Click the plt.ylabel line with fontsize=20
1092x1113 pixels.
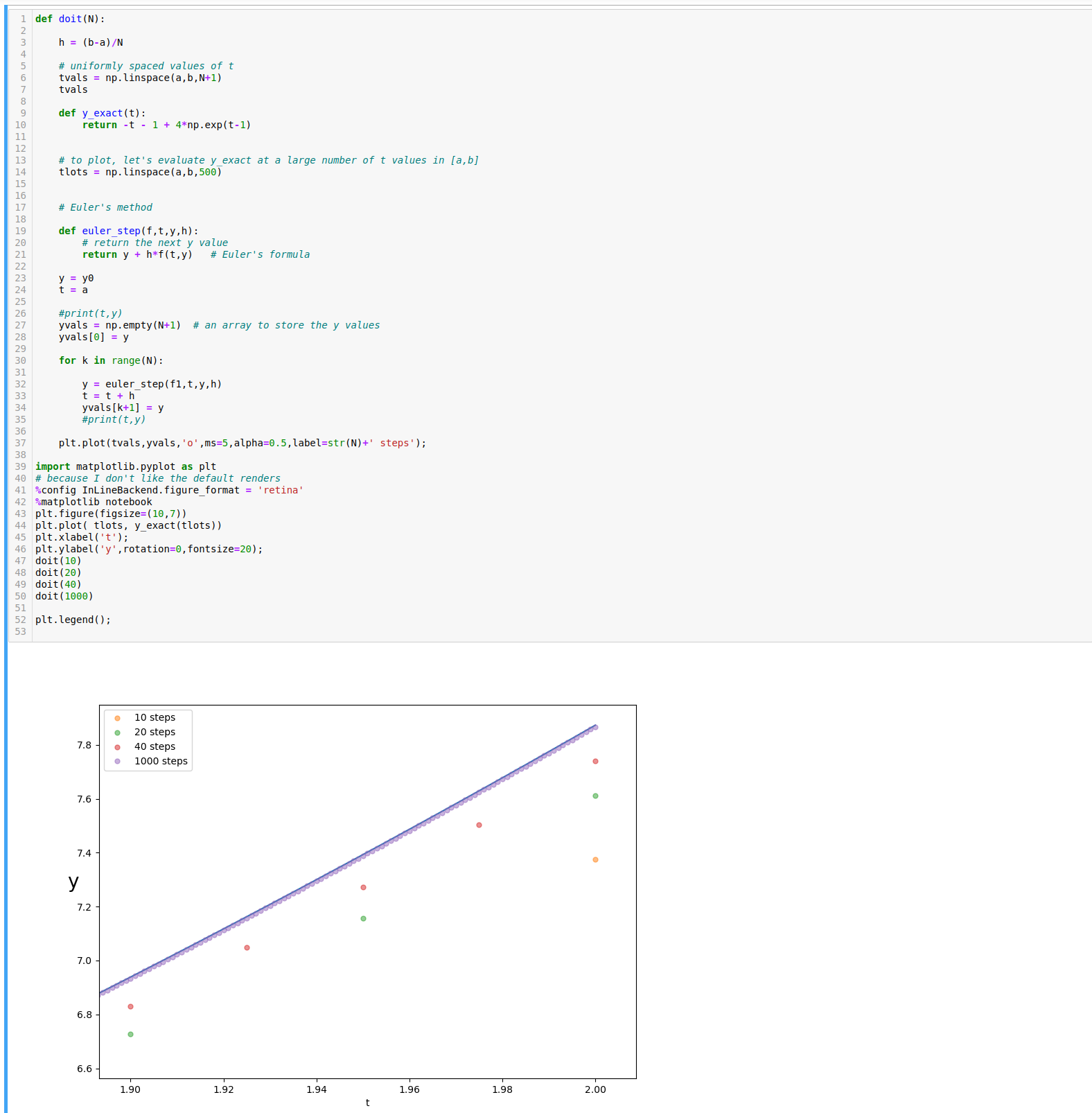point(149,549)
